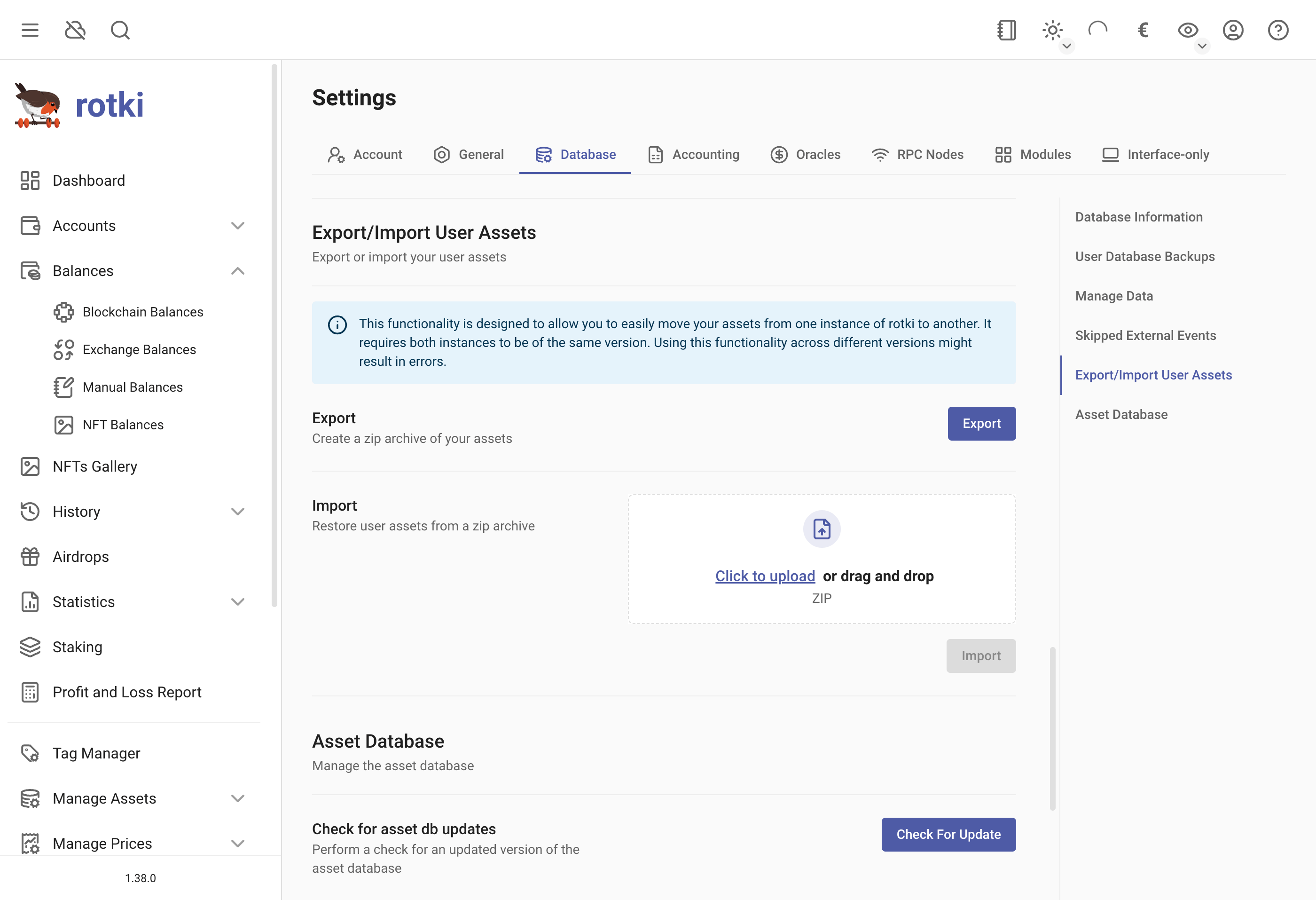
Task: Open the global search icon
Action: (x=120, y=30)
